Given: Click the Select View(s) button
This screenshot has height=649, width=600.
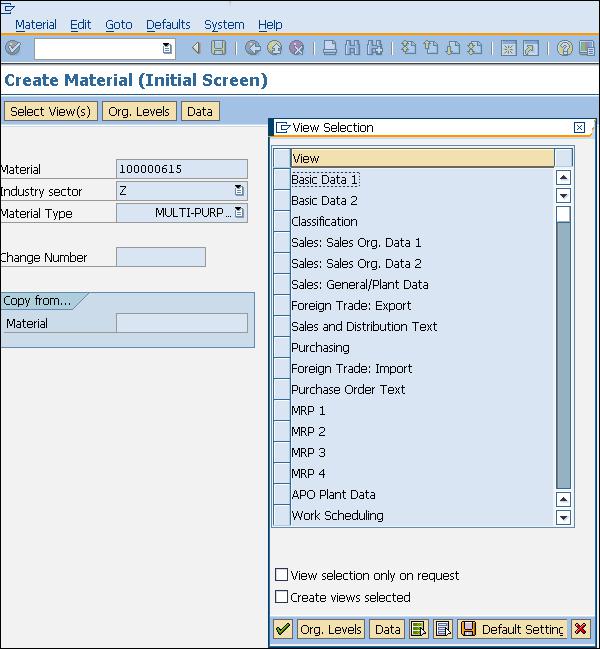Looking at the screenshot, I should coord(50,111).
